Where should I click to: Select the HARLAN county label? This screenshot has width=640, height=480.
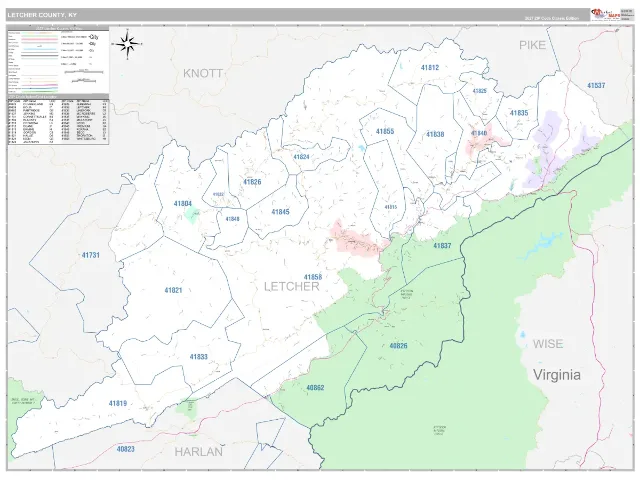tap(199, 452)
